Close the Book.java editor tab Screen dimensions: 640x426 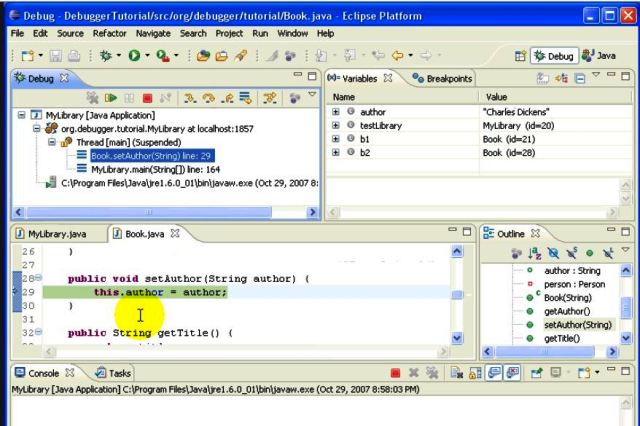pyautogui.click(x=175, y=233)
